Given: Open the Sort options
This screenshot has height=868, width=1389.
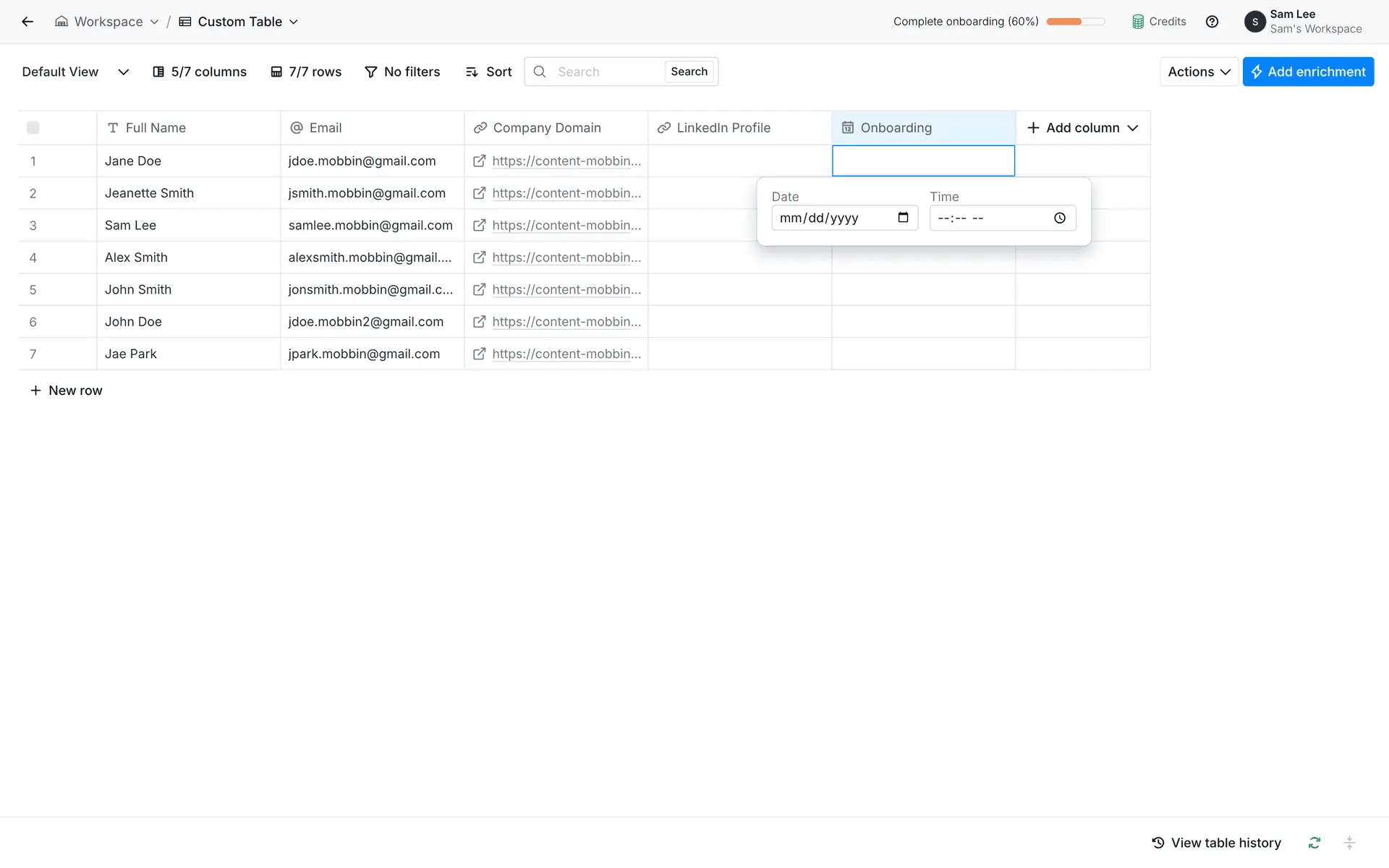Looking at the screenshot, I should [x=489, y=72].
